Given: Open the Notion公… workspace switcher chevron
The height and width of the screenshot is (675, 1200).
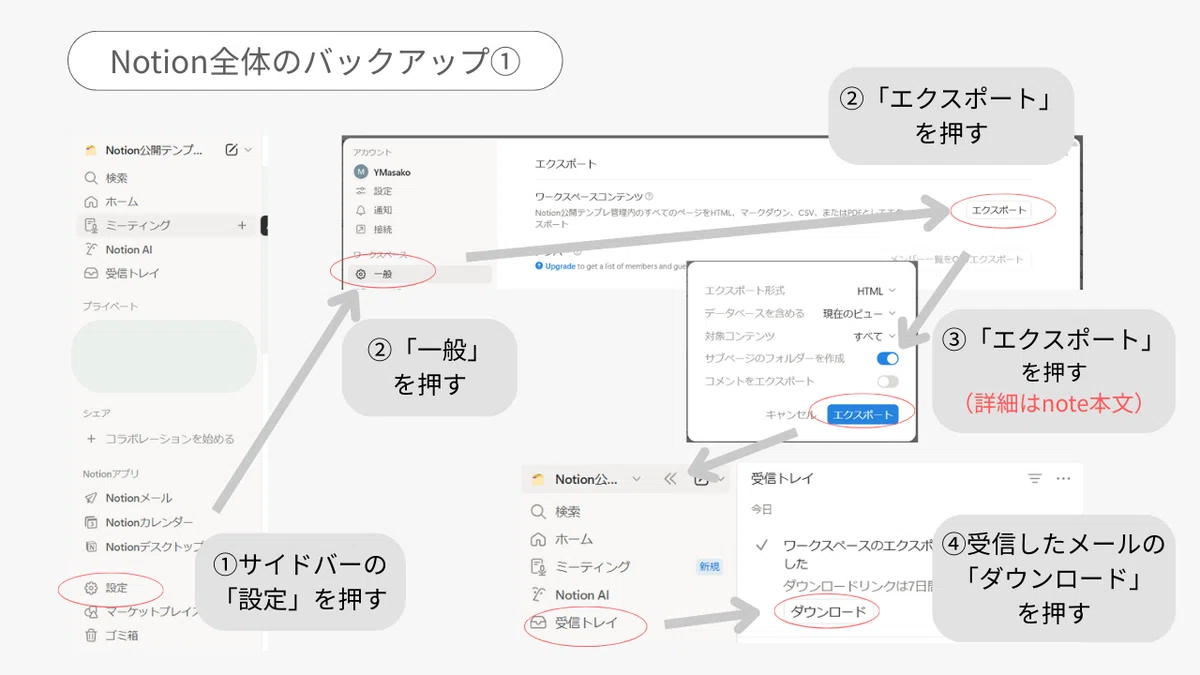Looking at the screenshot, I should tap(637, 479).
